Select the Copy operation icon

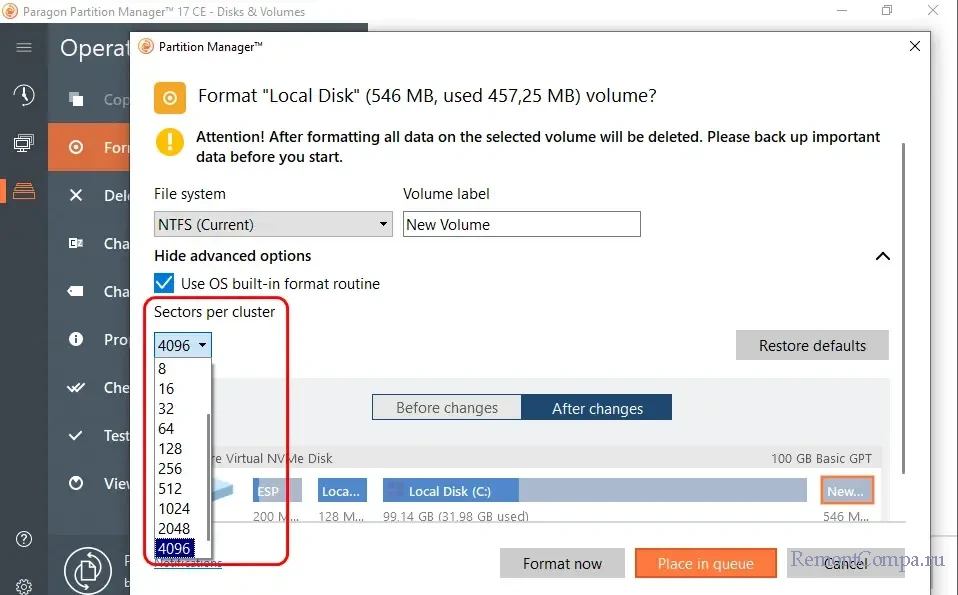76,99
